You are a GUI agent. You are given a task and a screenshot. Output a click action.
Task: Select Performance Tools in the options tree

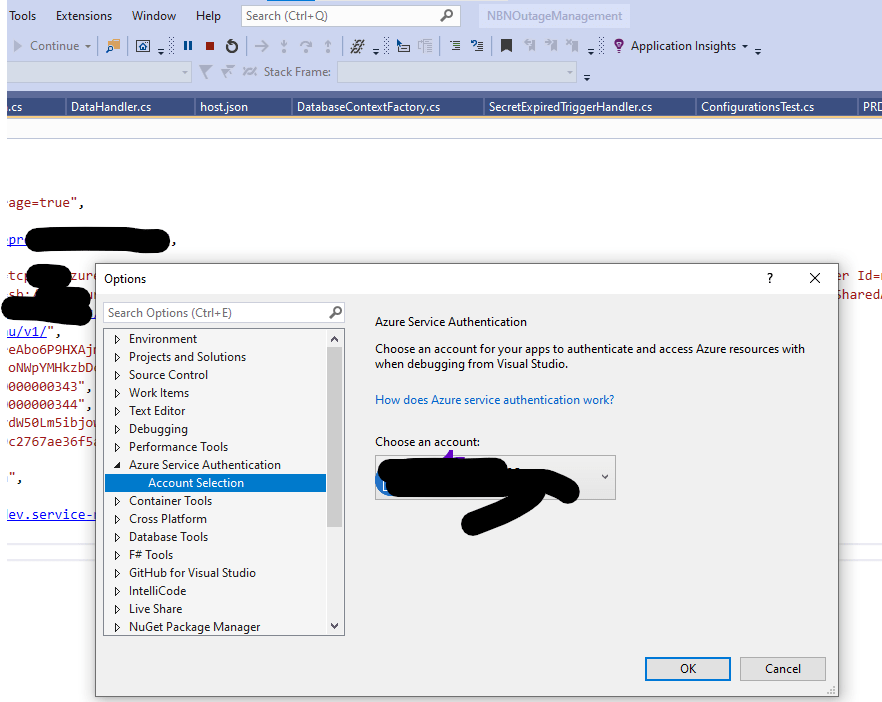click(178, 447)
